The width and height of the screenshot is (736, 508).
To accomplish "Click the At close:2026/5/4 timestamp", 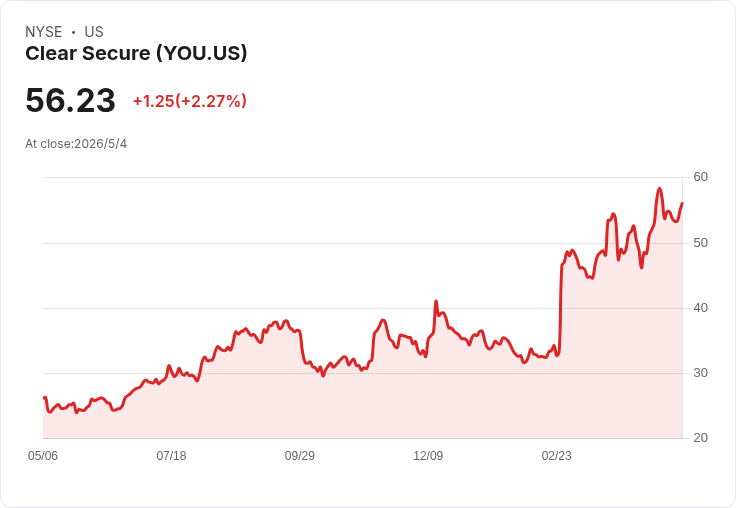I will click(x=76, y=144).
